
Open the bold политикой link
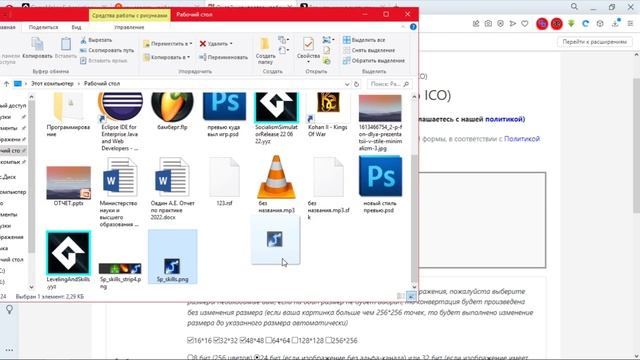coord(504,119)
